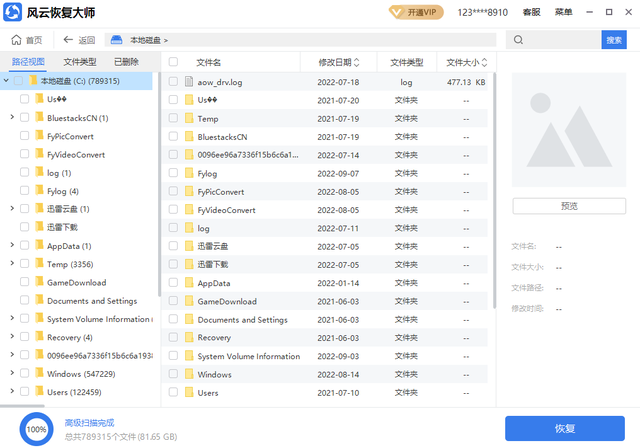Check the 本地磁盘 (C:) tree checkbox
This screenshot has width=640, height=448.
18,81
